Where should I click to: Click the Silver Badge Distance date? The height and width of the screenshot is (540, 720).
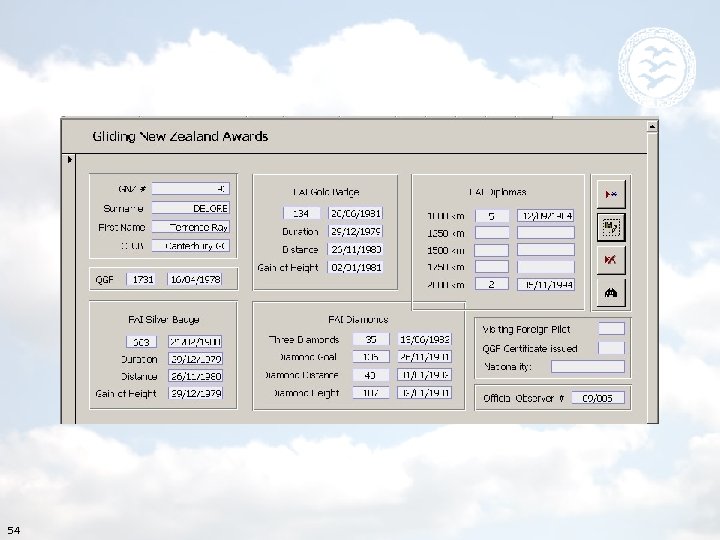coord(196,376)
